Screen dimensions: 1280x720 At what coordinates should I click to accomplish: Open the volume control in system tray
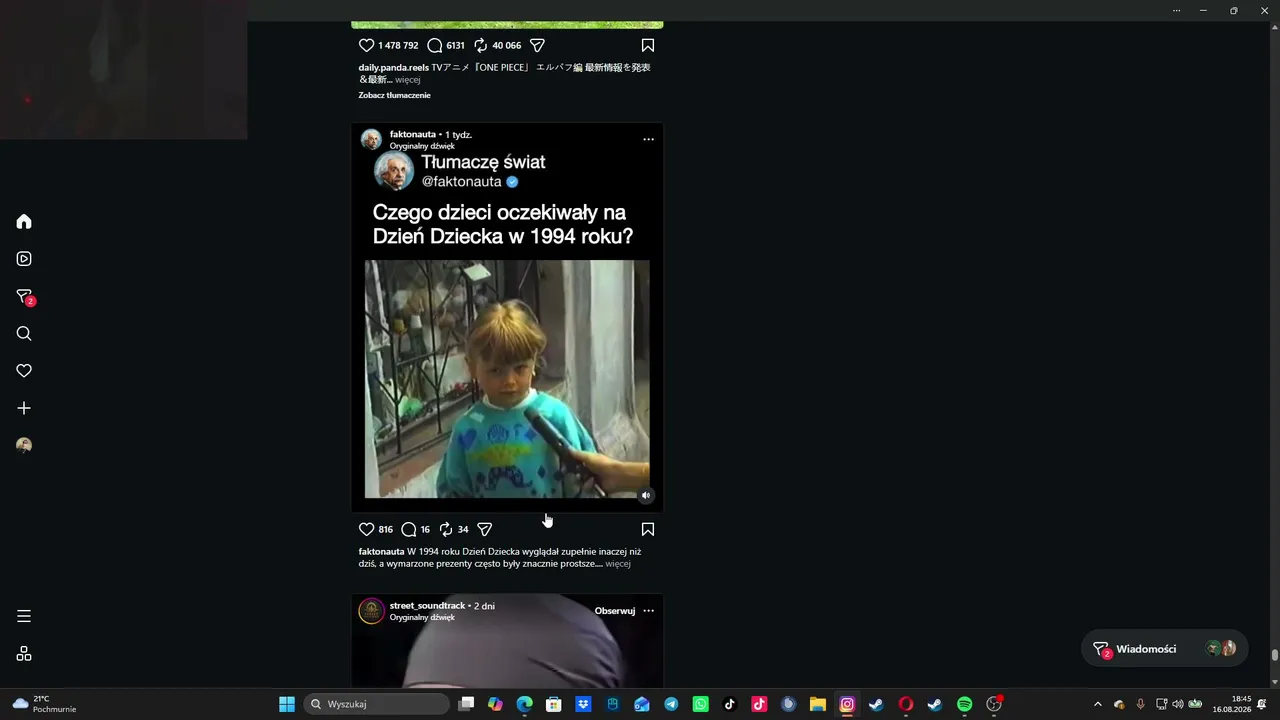pos(1177,704)
